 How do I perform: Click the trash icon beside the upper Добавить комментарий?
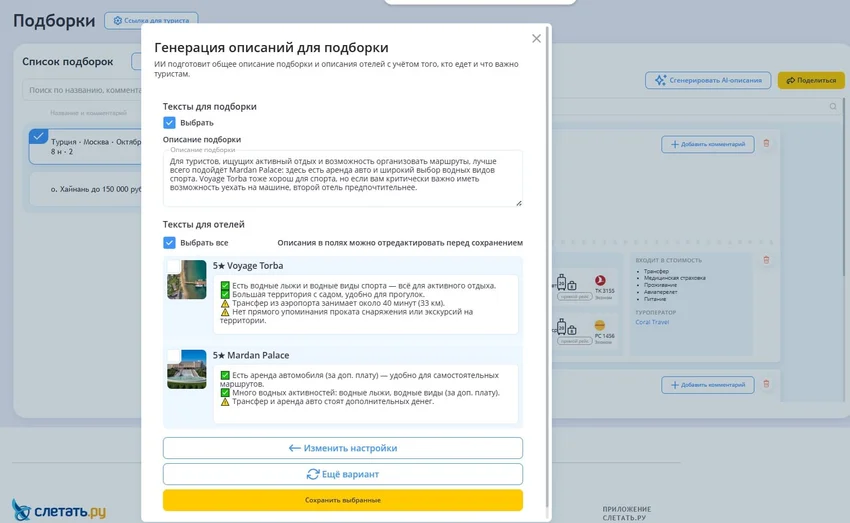(766, 144)
